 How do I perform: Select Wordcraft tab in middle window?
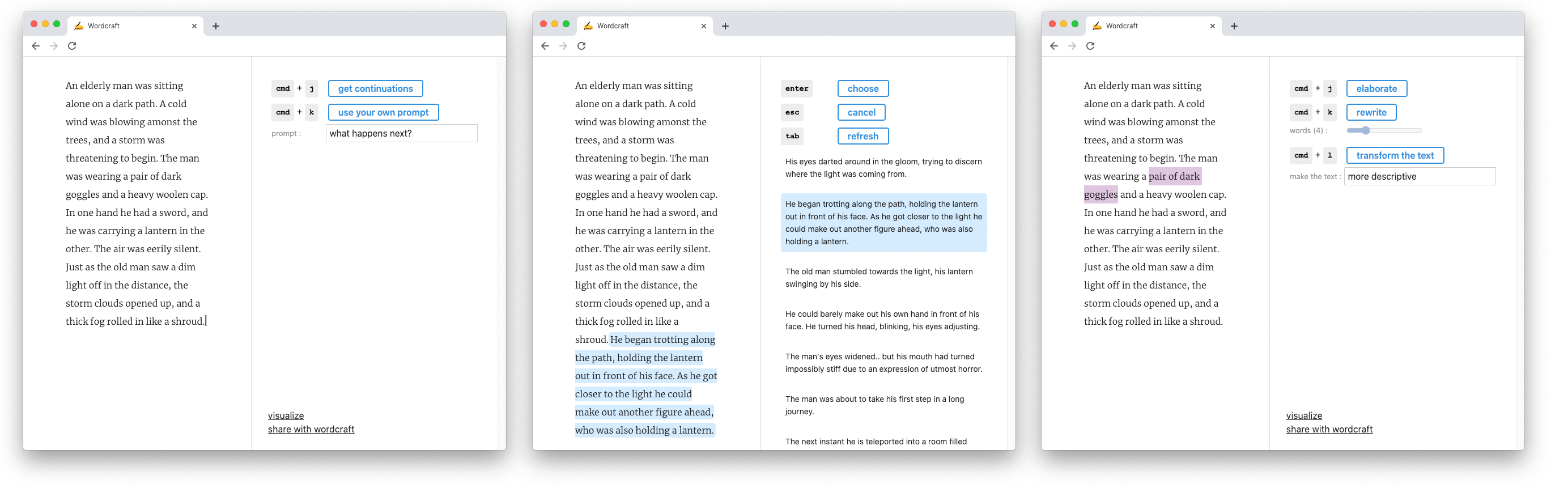tap(645, 26)
